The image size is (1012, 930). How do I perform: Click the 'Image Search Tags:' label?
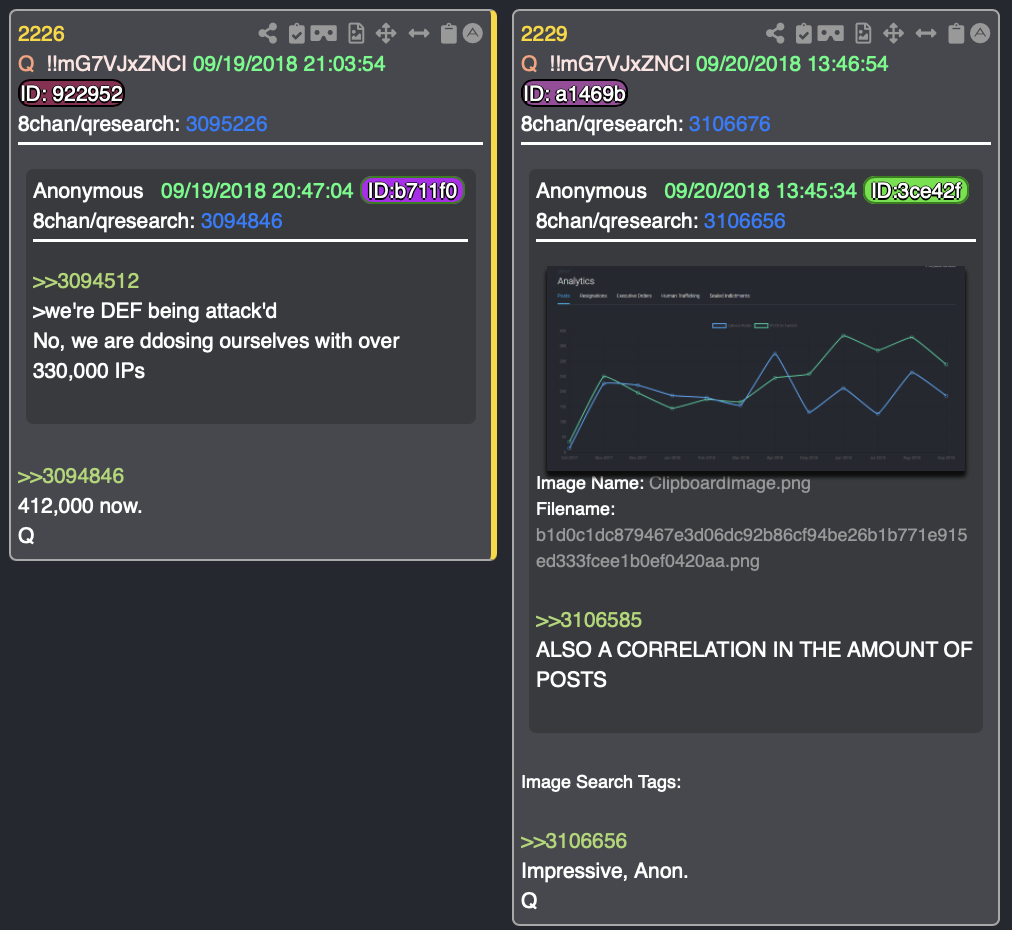click(601, 782)
